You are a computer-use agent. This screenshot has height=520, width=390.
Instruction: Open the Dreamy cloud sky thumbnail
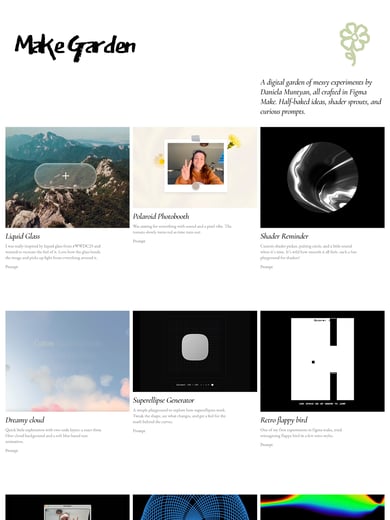[x=67, y=361]
